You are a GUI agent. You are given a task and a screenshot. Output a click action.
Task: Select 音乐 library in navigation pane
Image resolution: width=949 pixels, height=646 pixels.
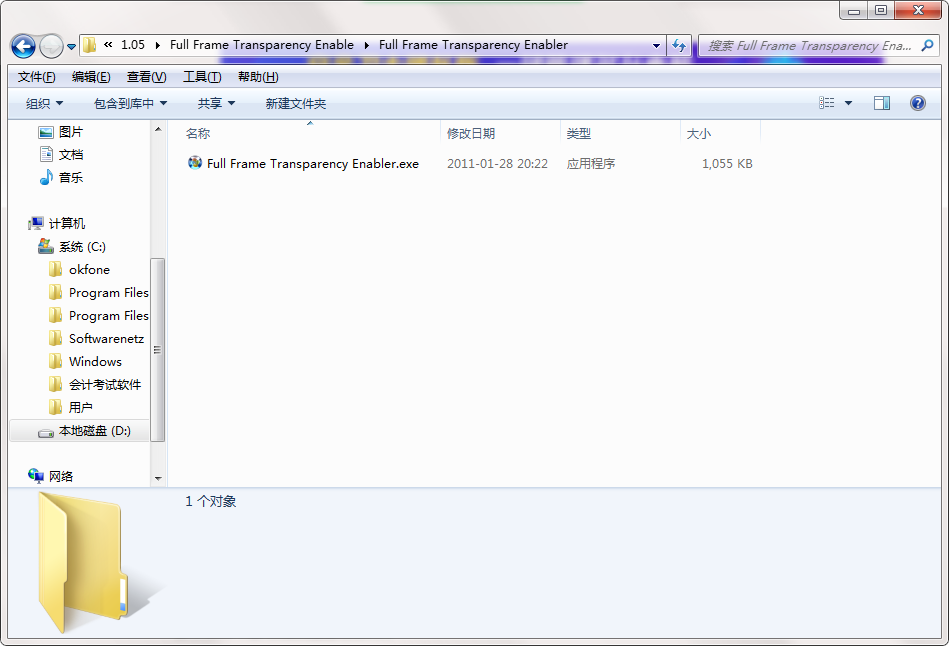(71, 178)
